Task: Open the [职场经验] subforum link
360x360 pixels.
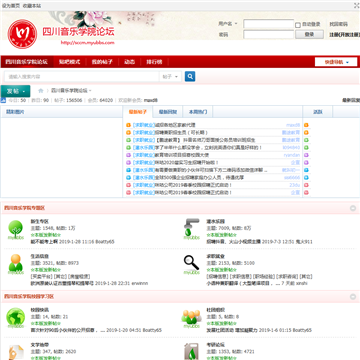Action: (x=264, y=277)
